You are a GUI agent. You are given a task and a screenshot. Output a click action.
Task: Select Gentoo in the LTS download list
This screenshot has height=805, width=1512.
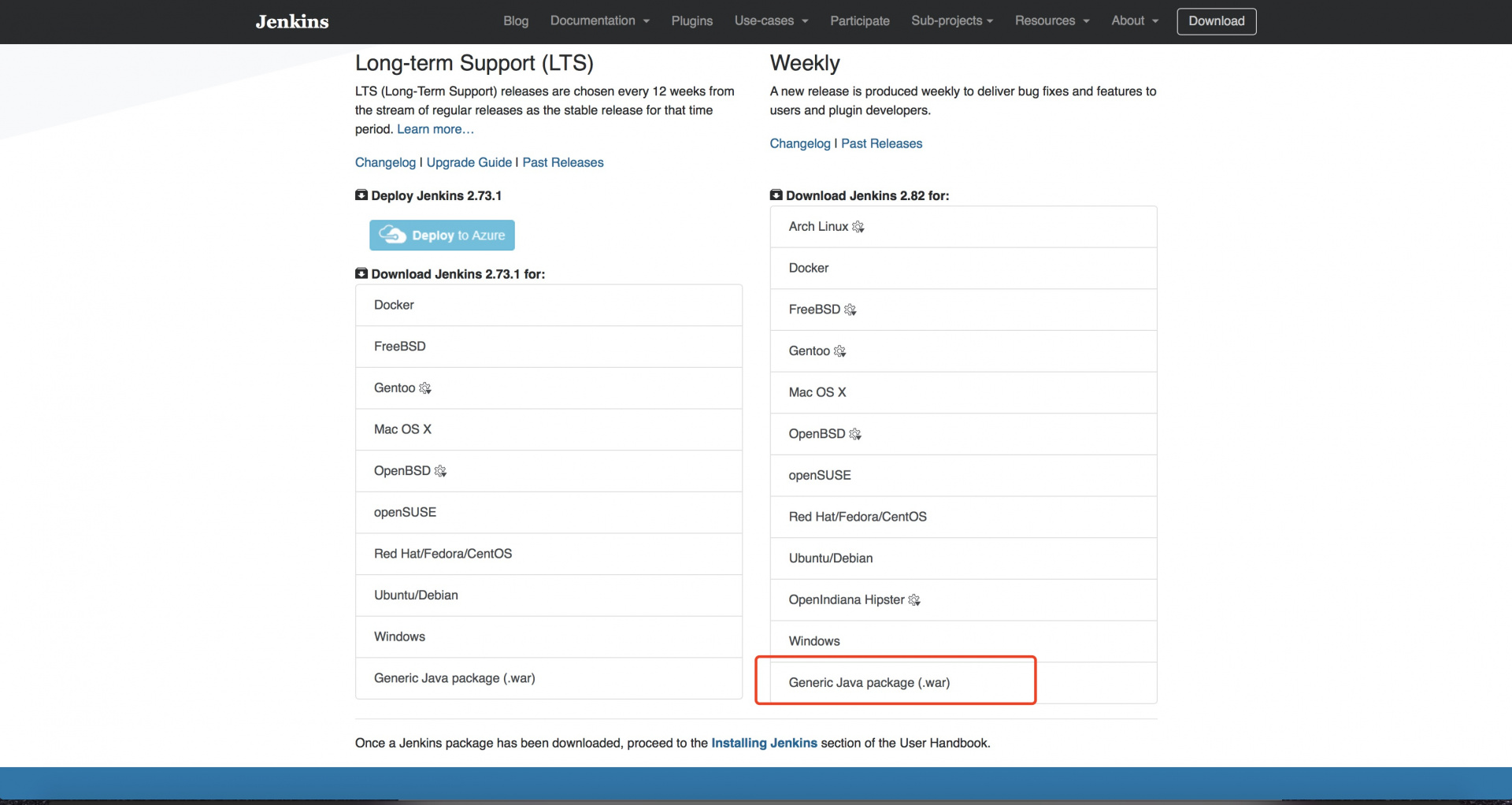pyautogui.click(x=549, y=388)
